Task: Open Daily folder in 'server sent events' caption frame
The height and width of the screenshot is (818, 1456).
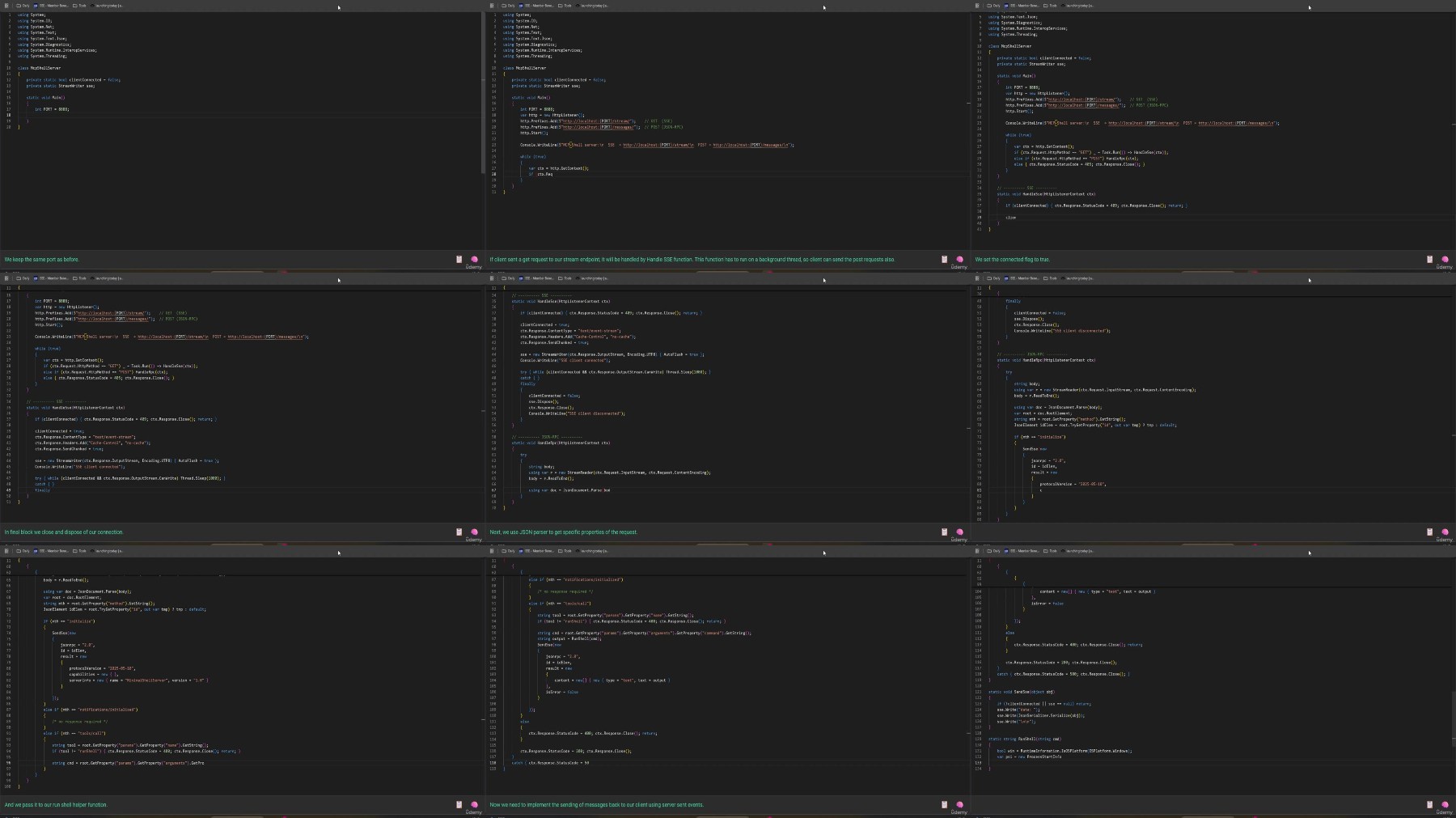Action: click(x=509, y=551)
